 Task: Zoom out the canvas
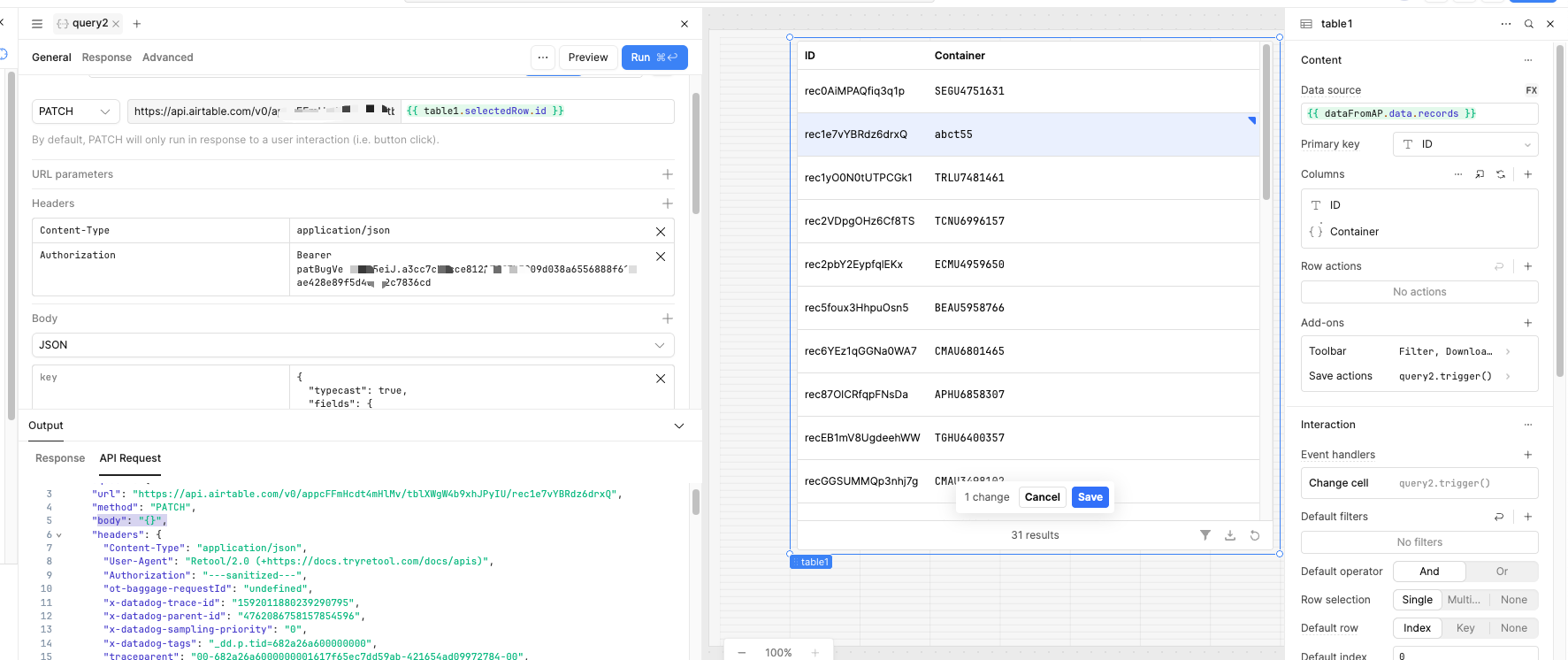coord(742,653)
